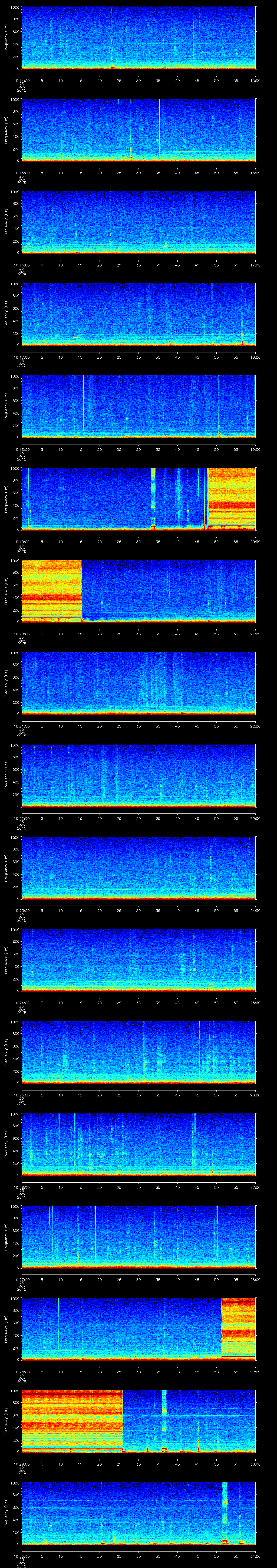Select the red broadband noise ending the 10:28:00 panel
This screenshot has width=277, height=1568.
tap(238, 1329)
